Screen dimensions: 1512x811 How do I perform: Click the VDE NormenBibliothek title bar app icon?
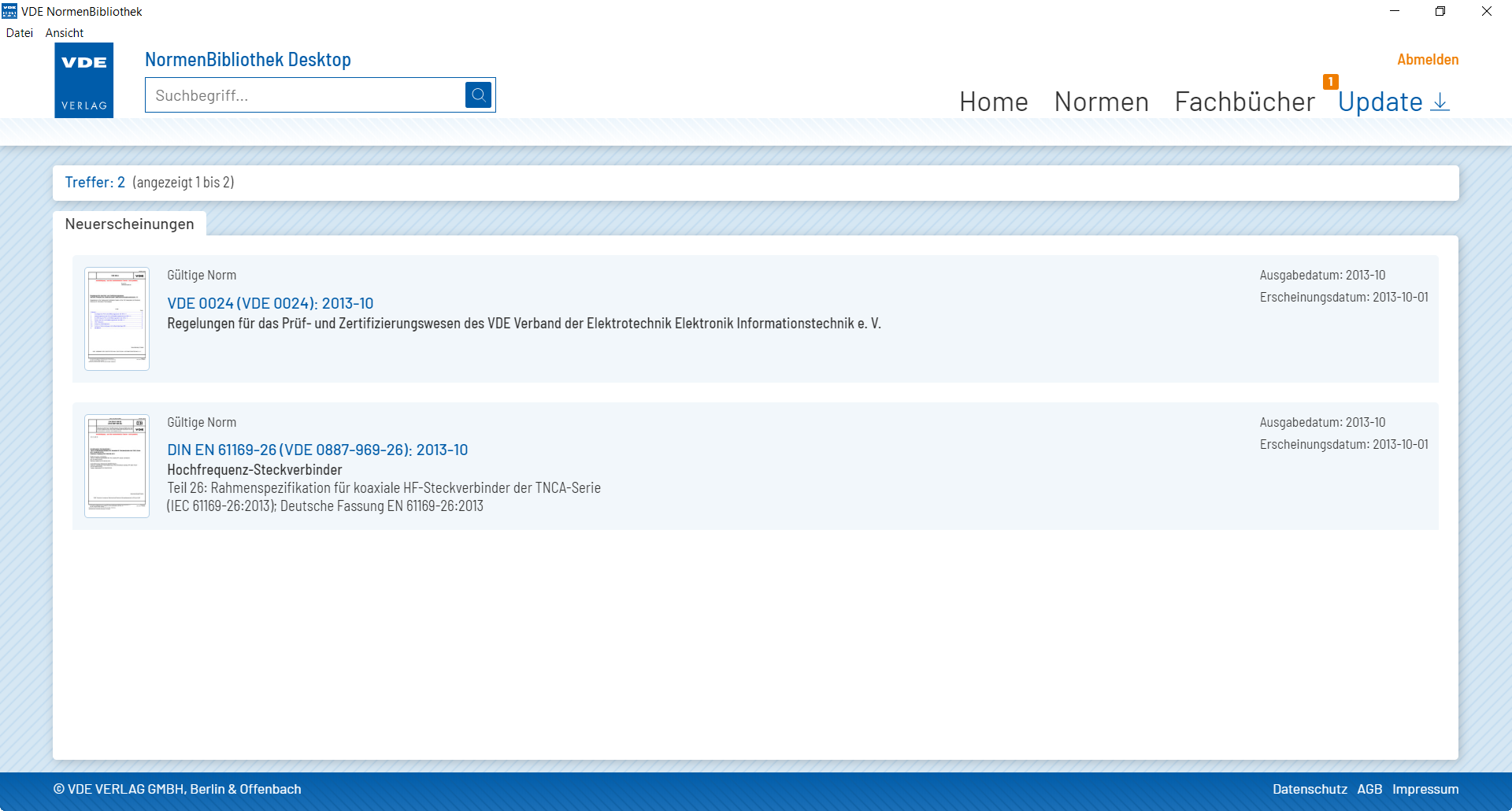[9, 11]
